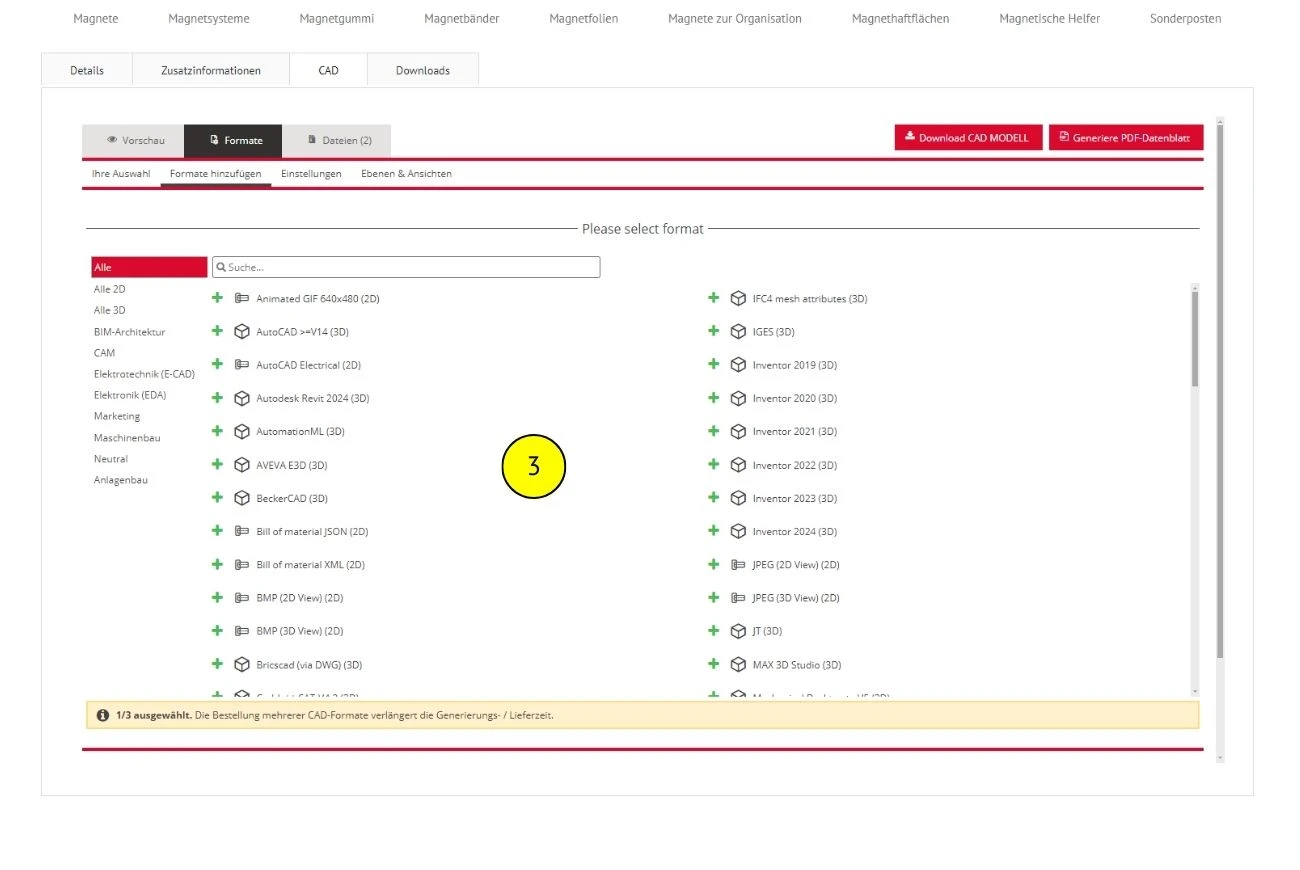Open Magnetfolien in the top navigation
Viewport: 1300px width, 870px height.
pyautogui.click(x=583, y=19)
